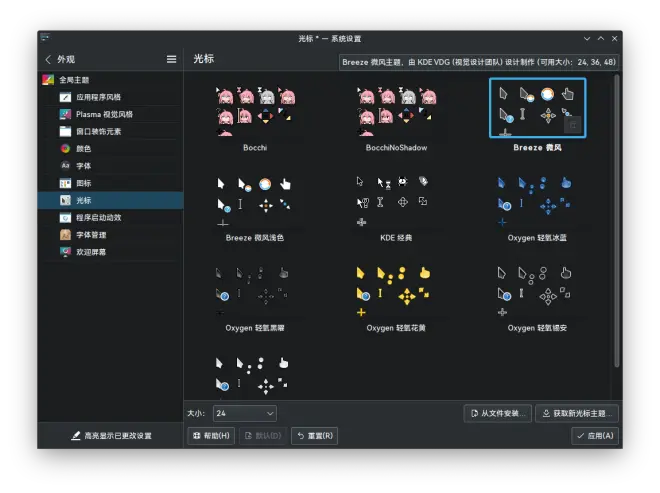Open 字体 settings in sidebar

83,165
